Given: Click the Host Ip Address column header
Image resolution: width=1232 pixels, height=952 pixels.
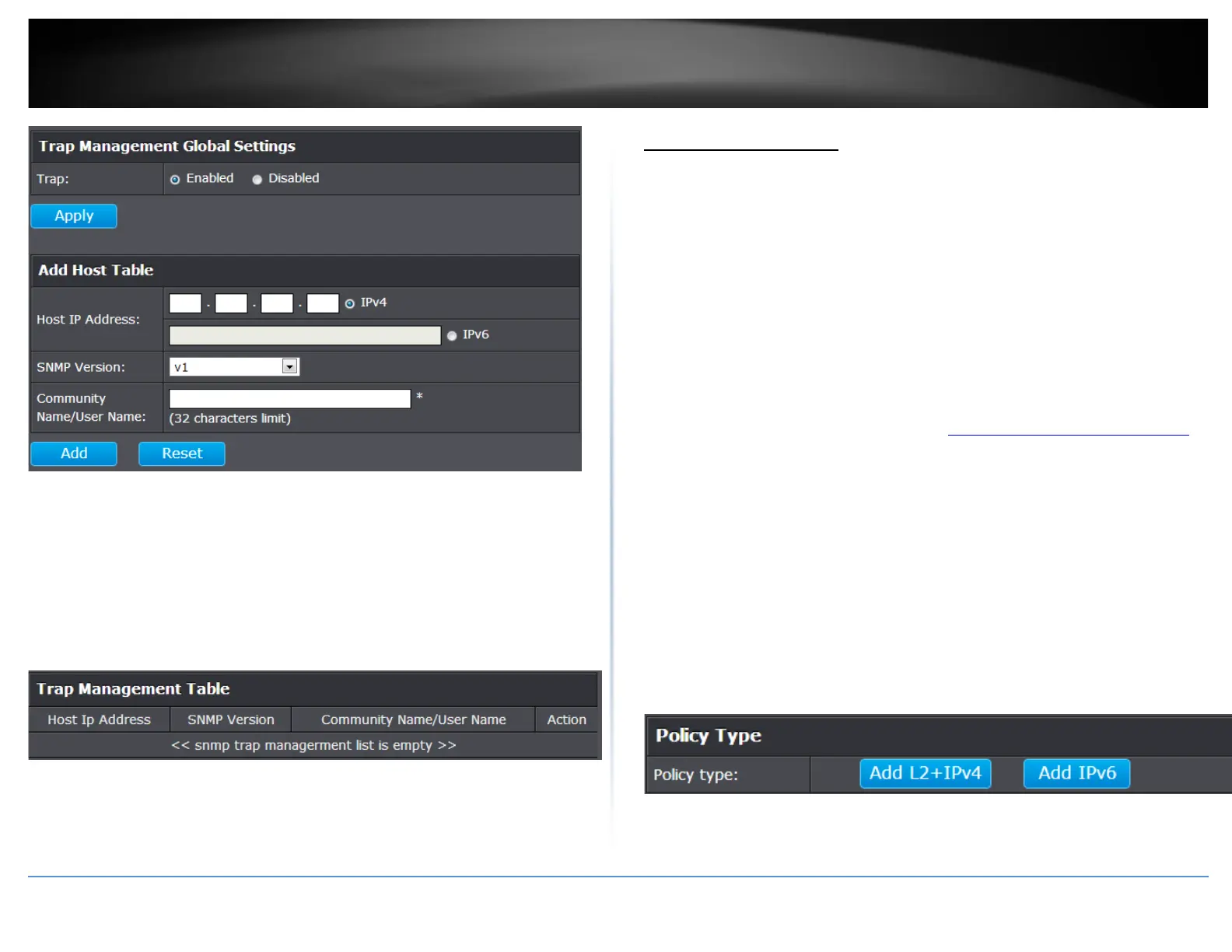Looking at the screenshot, I should (x=100, y=720).
